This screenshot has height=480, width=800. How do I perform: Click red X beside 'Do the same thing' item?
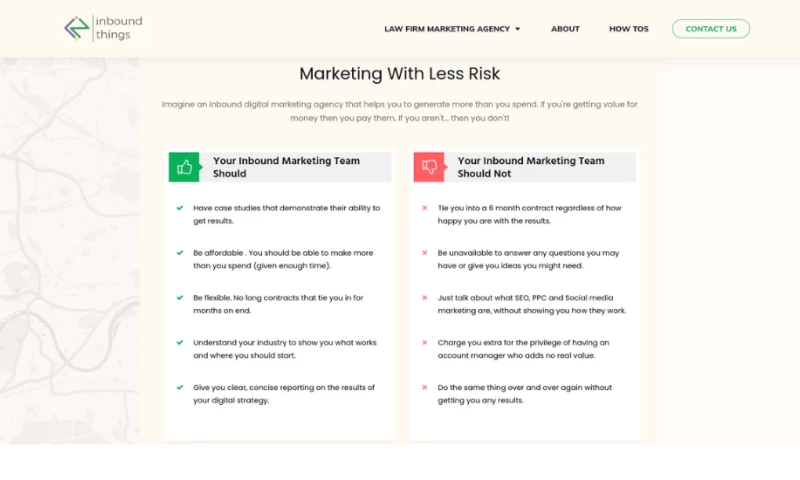tap(425, 387)
